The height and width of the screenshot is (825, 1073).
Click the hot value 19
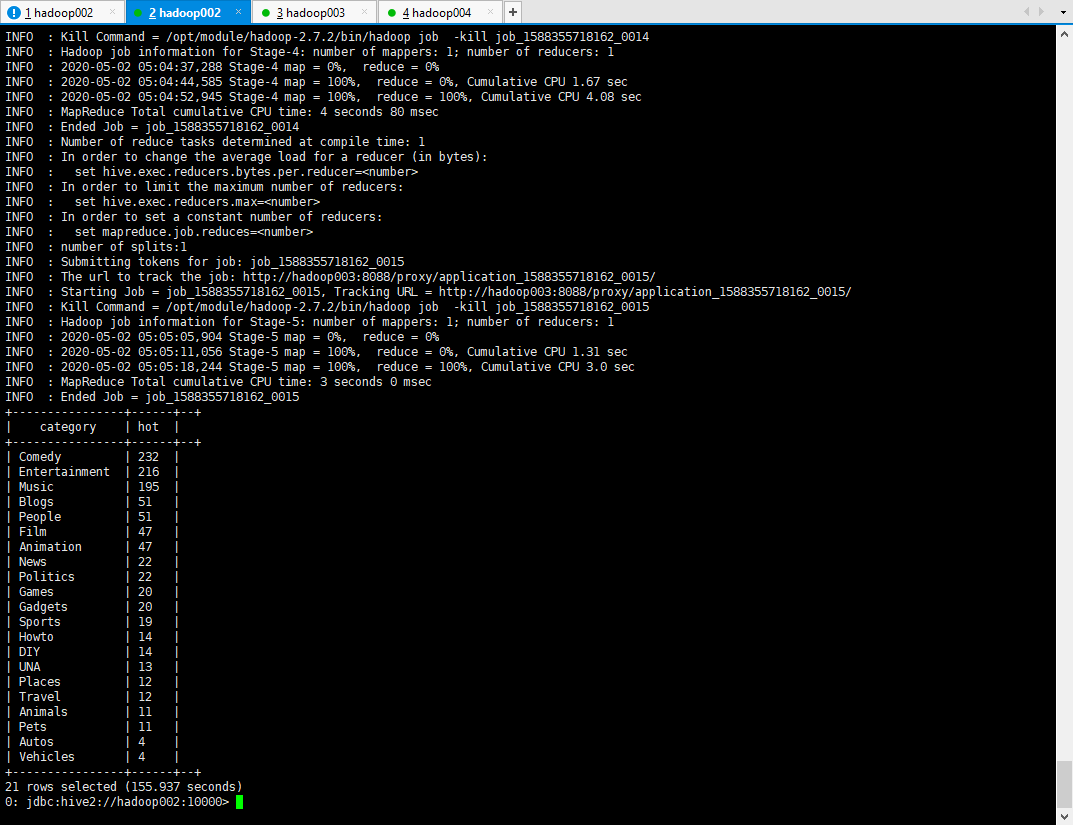(x=145, y=623)
